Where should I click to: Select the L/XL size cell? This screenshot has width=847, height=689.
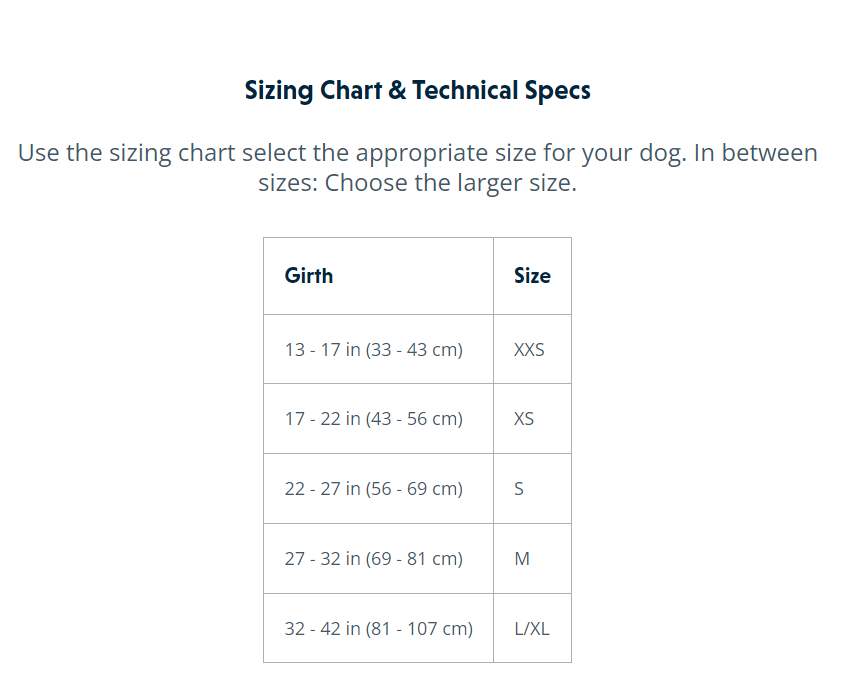[x=531, y=629]
